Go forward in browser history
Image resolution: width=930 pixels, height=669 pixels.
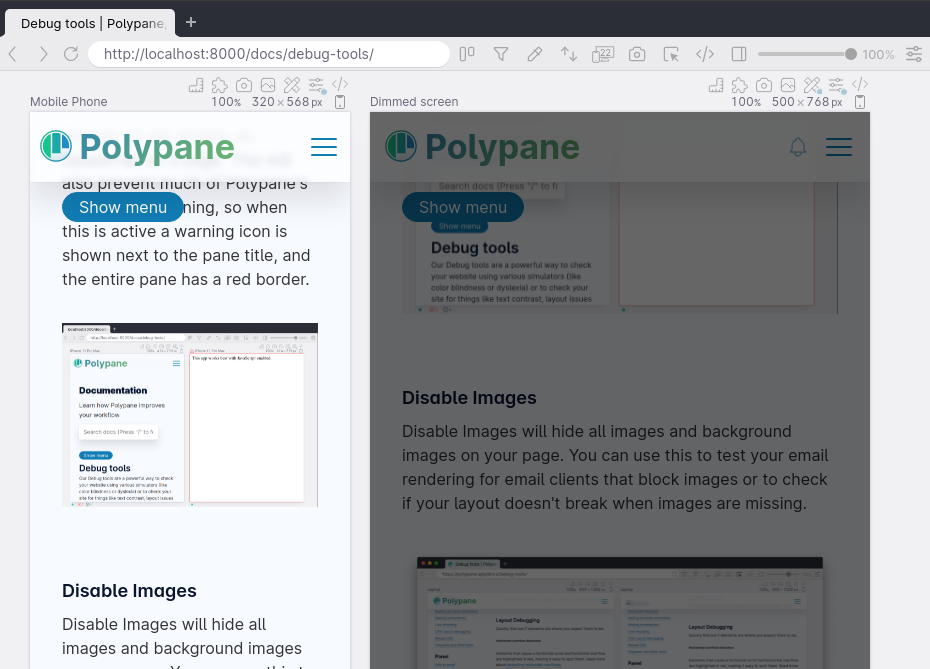[43, 54]
